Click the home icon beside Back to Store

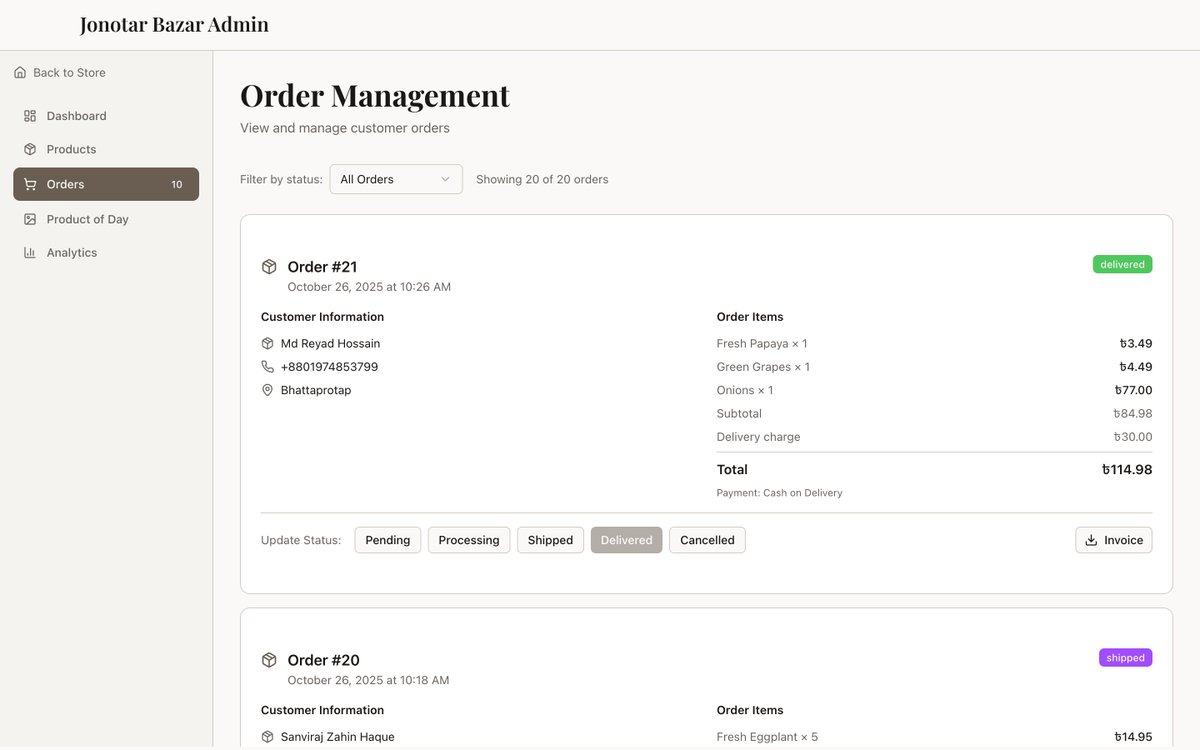pyautogui.click(x=20, y=73)
